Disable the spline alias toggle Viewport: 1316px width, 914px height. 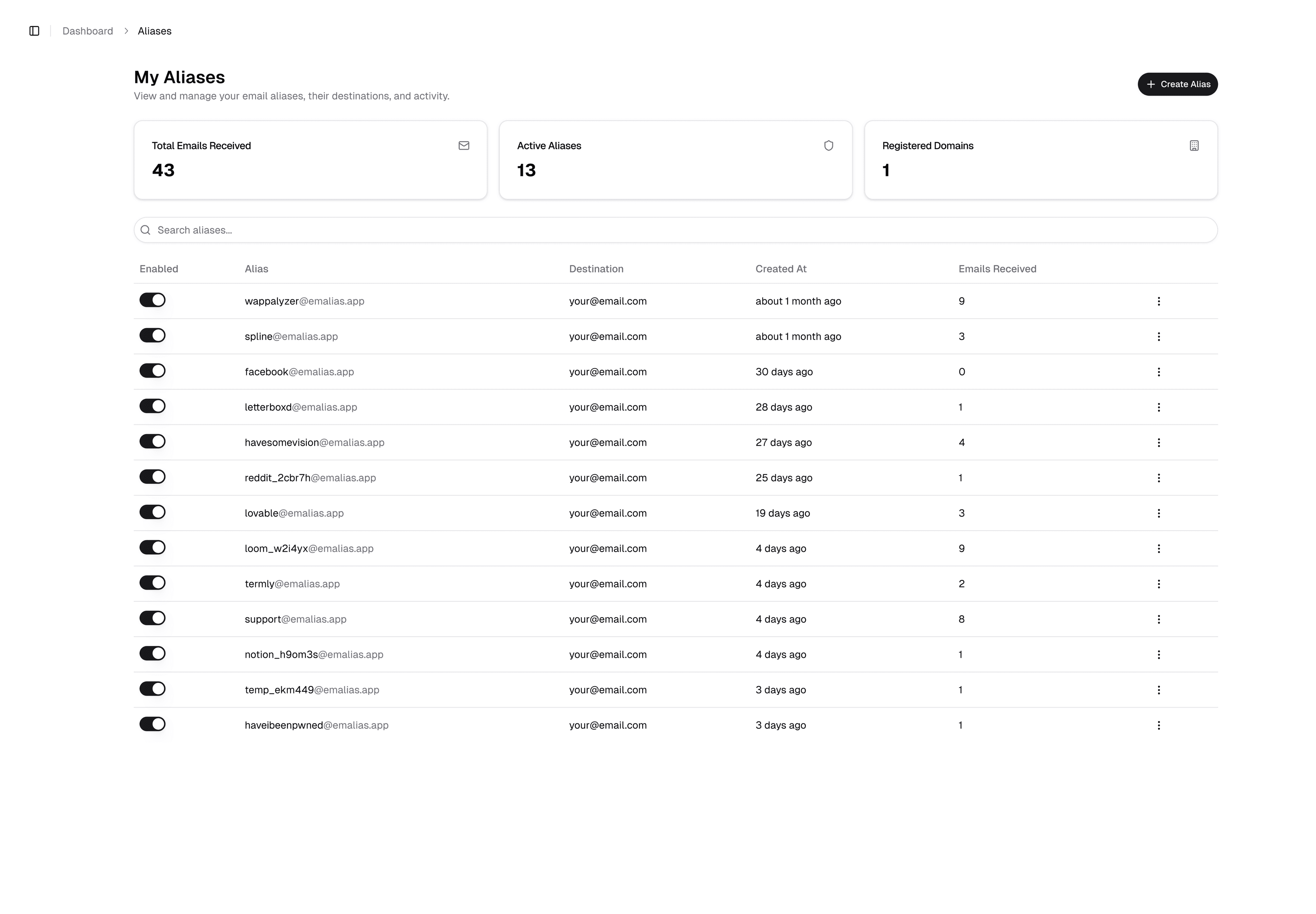(152, 336)
